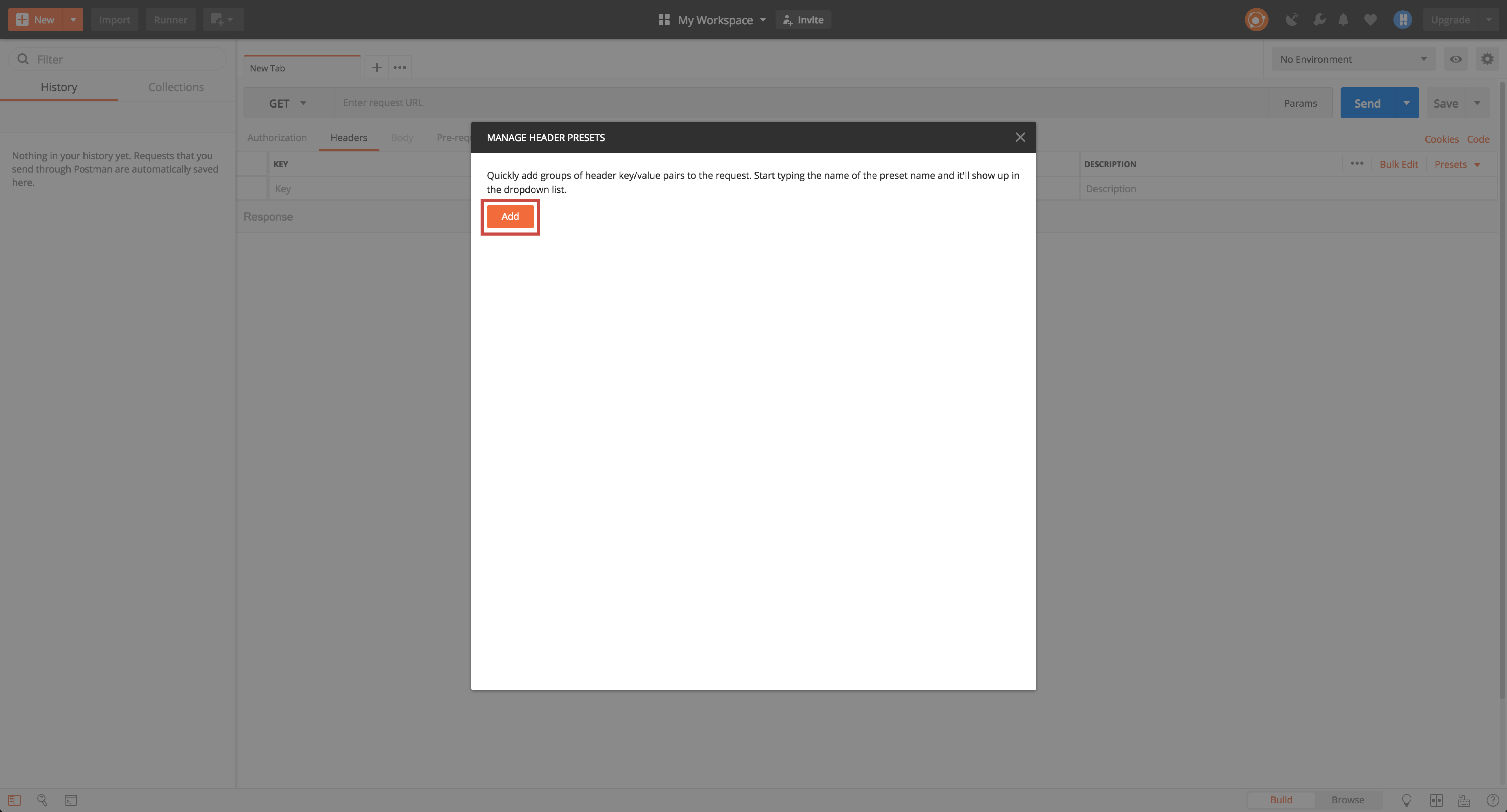Click the orange Add preset button
The width and height of the screenshot is (1507, 812).
point(510,216)
